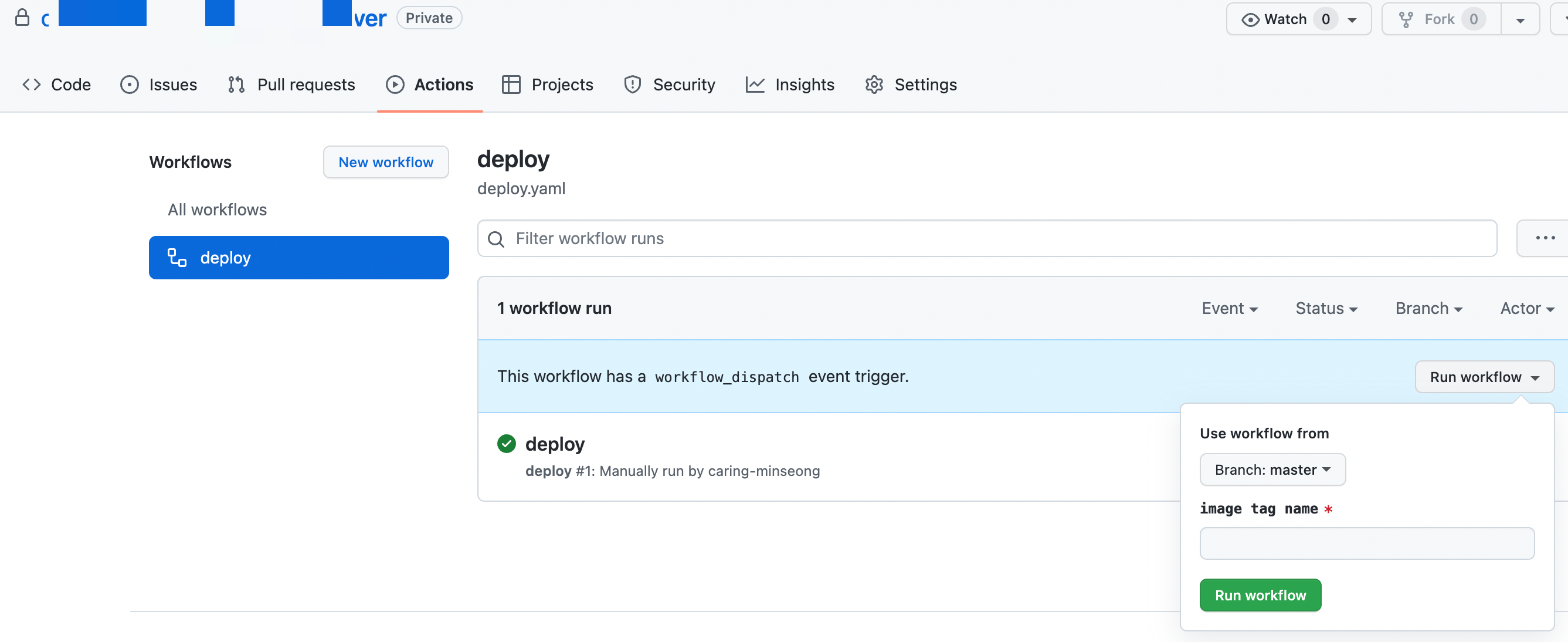Toggle the Run workflow dropdown button

[x=1484, y=377]
